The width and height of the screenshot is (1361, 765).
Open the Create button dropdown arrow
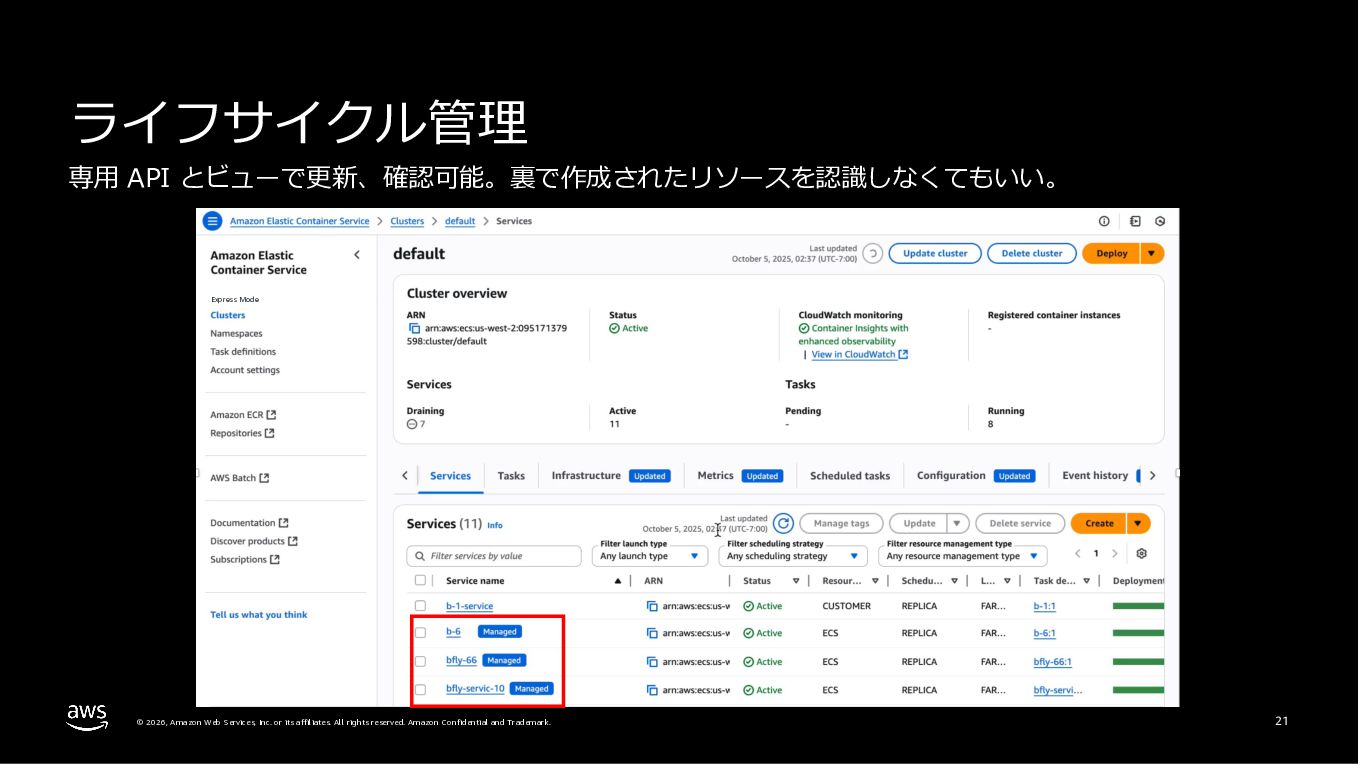pos(1138,523)
